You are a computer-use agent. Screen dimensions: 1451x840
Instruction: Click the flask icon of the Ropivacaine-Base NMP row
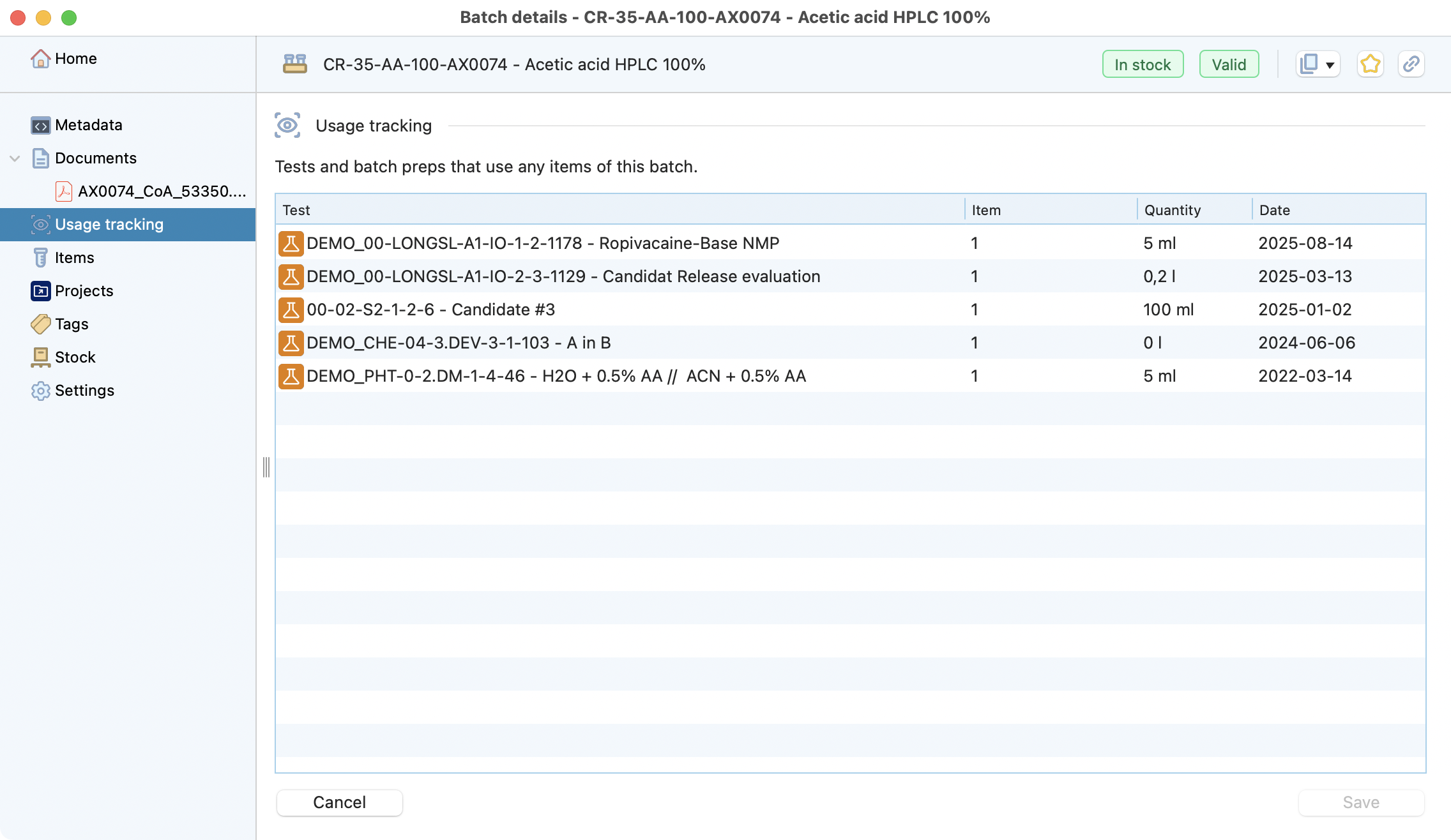[x=291, y=243]
